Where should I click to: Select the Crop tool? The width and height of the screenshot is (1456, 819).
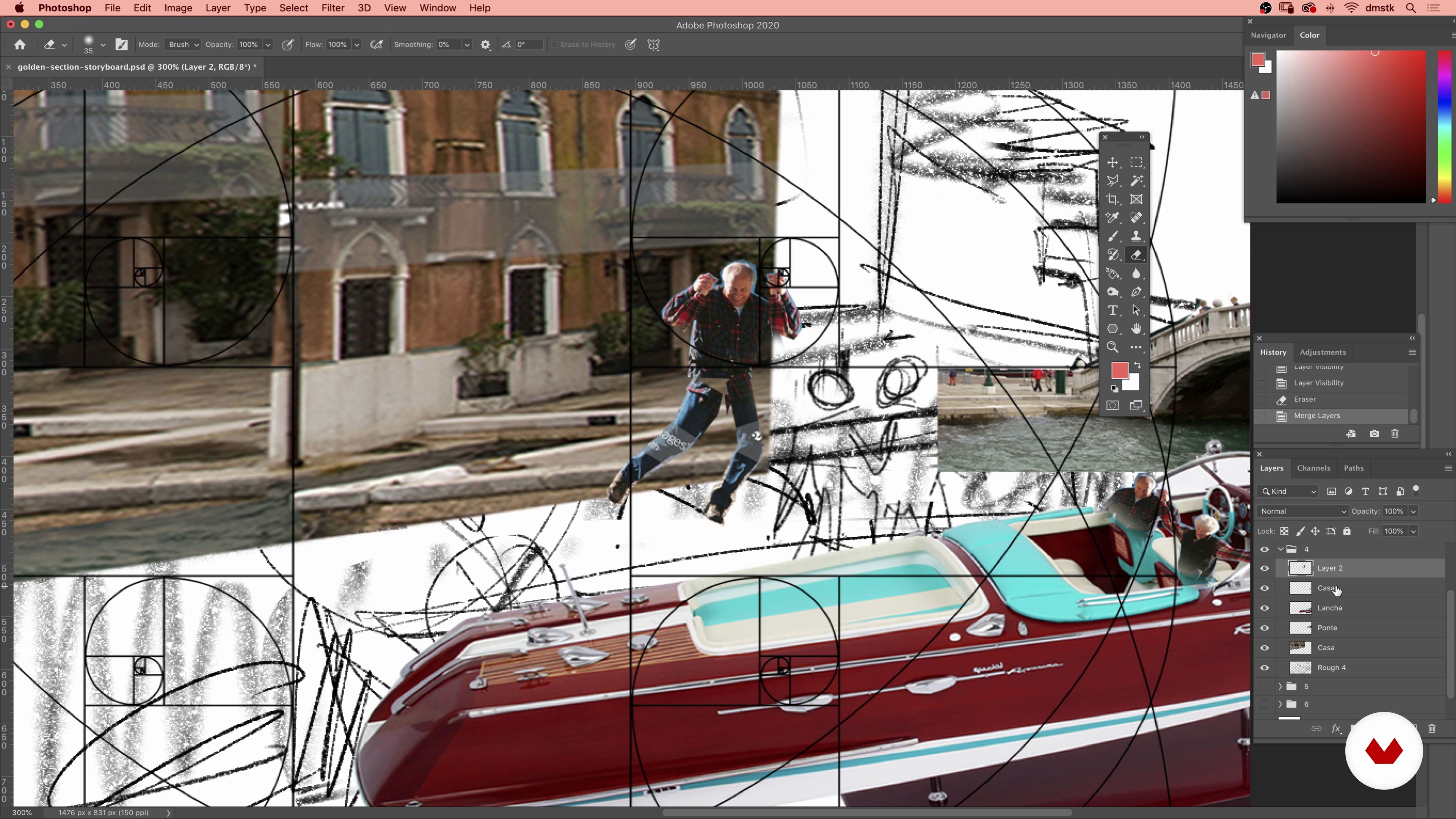coord(1112,199)
